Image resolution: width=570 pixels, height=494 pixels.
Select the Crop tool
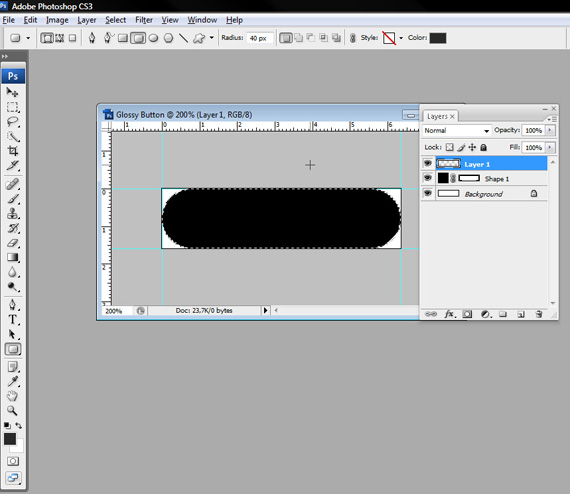(x=12, y=150)
